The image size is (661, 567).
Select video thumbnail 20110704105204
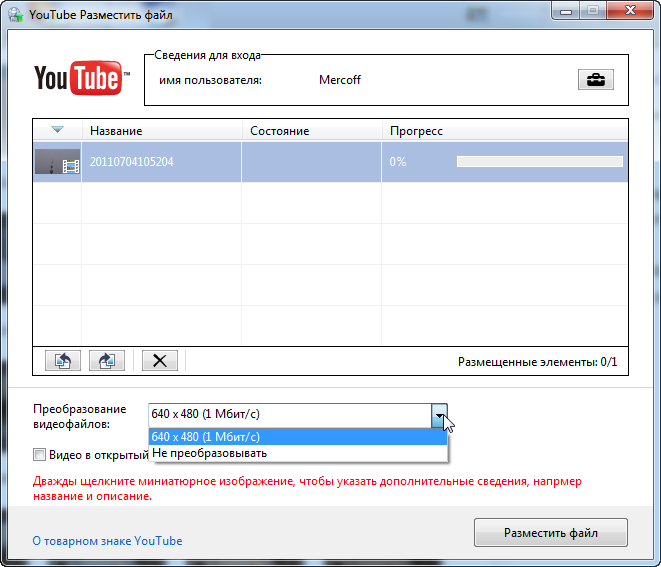pyautogui.click(x=57, y=162)
